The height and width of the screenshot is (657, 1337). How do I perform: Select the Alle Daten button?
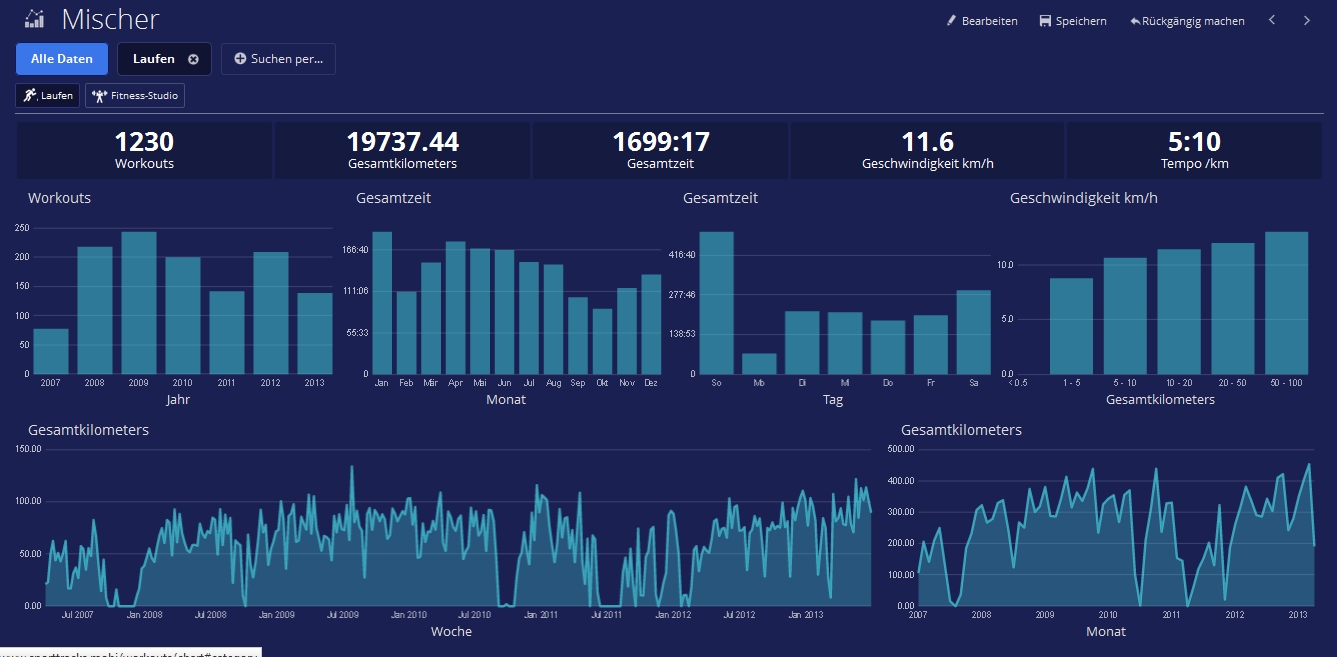pyautogui.click(x=62, y=59)
